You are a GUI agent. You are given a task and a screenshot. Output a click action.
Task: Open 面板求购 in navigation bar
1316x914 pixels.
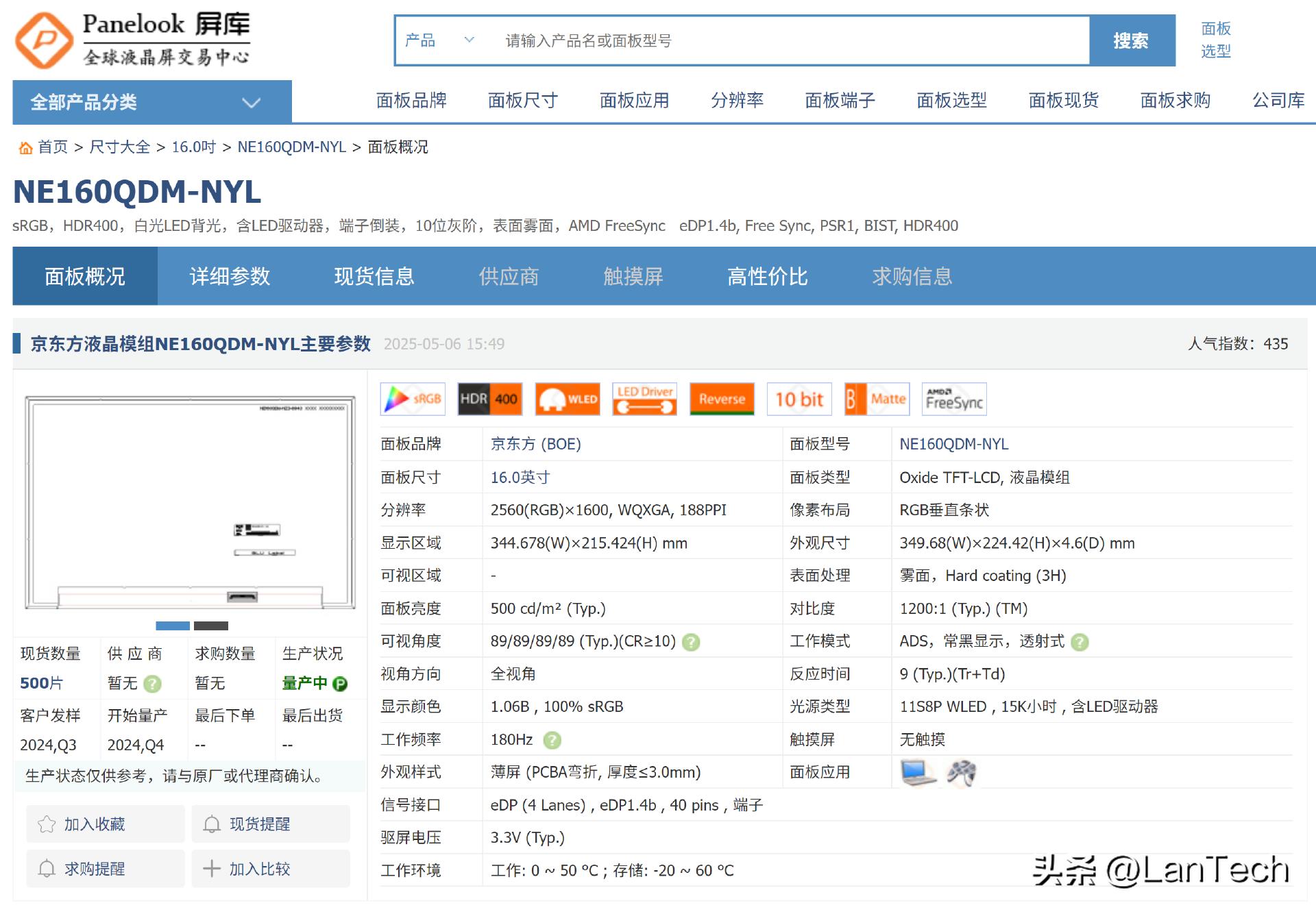coord(1175,101)
